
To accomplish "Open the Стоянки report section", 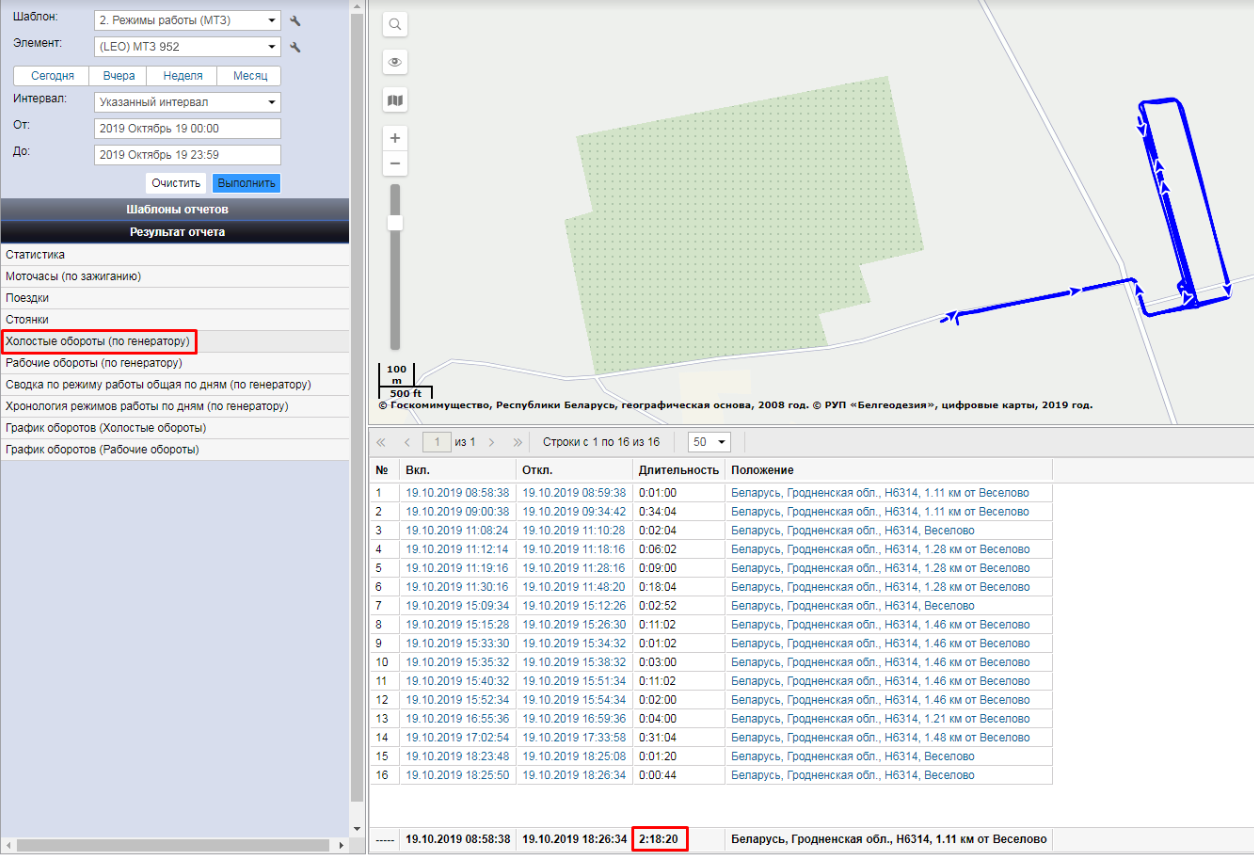I will point(175,320).
